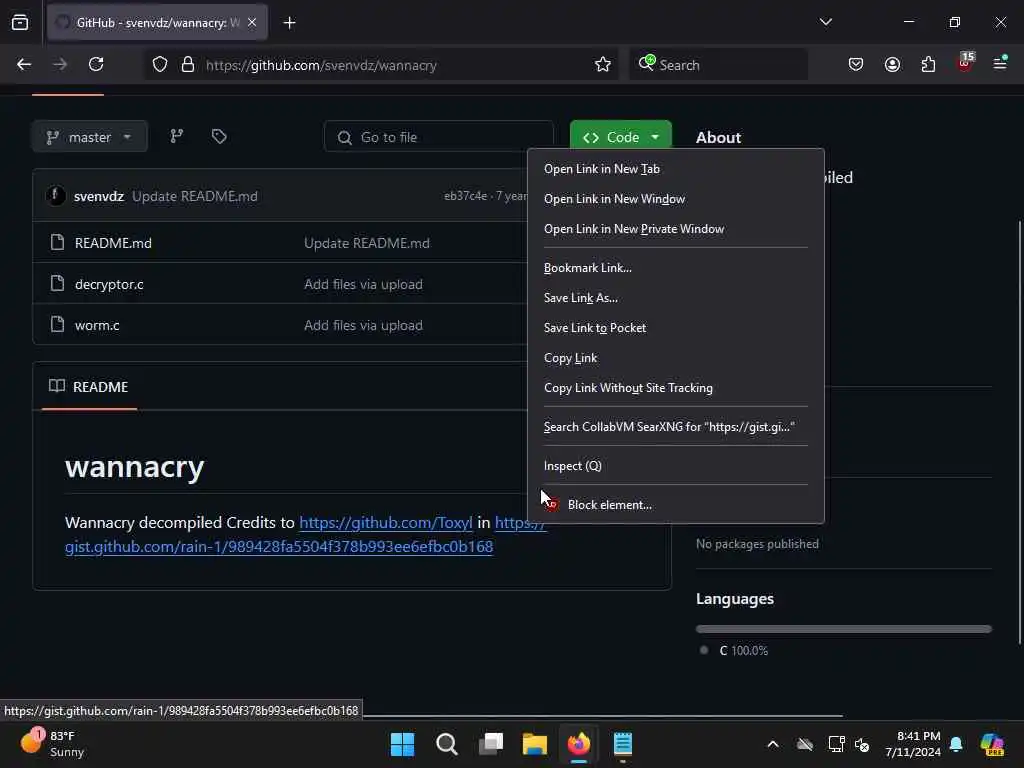1024x768 pixels.
Task: Click the Go to file search field
Action: pos(438,137)
